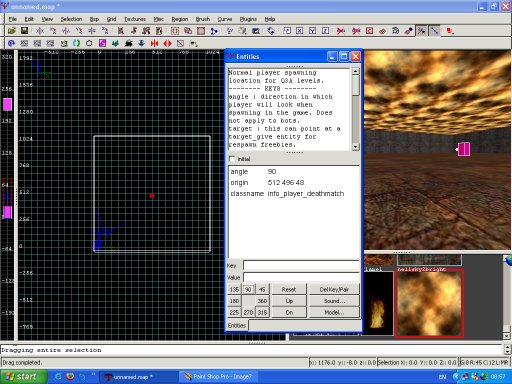Screen dimensions: 512x384
Task: Click the Select Complete Tall icon
Action: (x=121, y=31)
